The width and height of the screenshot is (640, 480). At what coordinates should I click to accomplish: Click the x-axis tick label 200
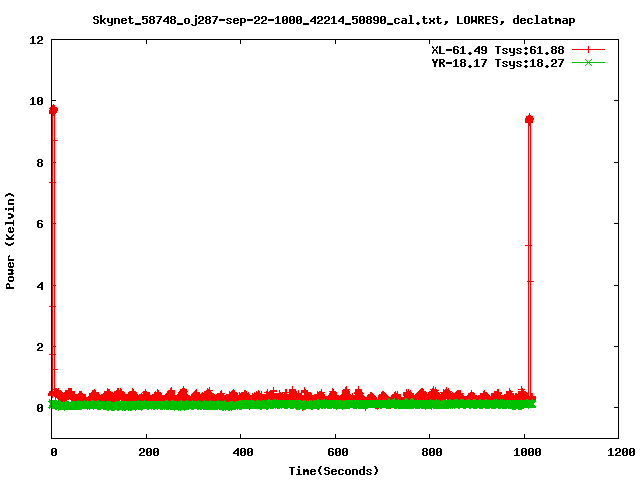[148, 452]
